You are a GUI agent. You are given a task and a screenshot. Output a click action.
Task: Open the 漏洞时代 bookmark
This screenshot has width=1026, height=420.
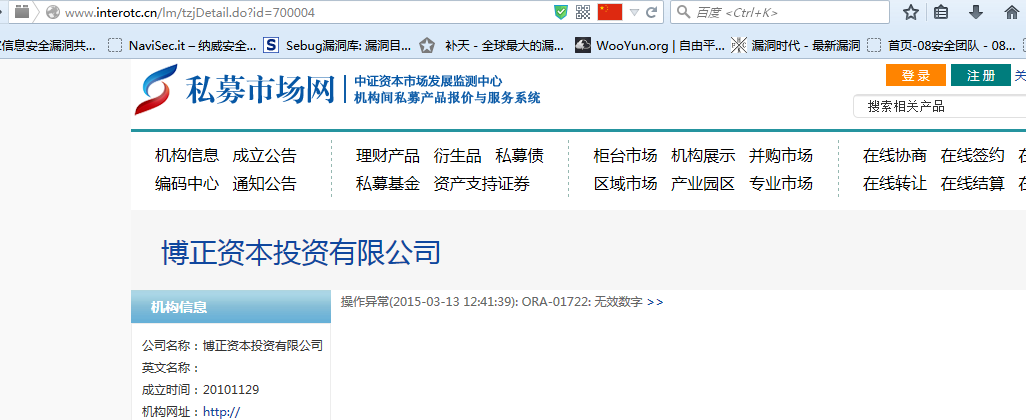pyautogui.click(x=796, y=45)
